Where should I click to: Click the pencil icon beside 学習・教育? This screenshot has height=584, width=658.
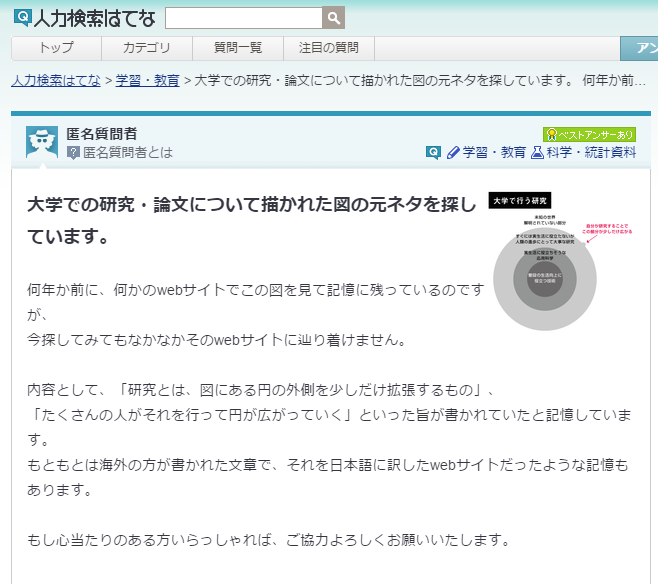[453, 152]
